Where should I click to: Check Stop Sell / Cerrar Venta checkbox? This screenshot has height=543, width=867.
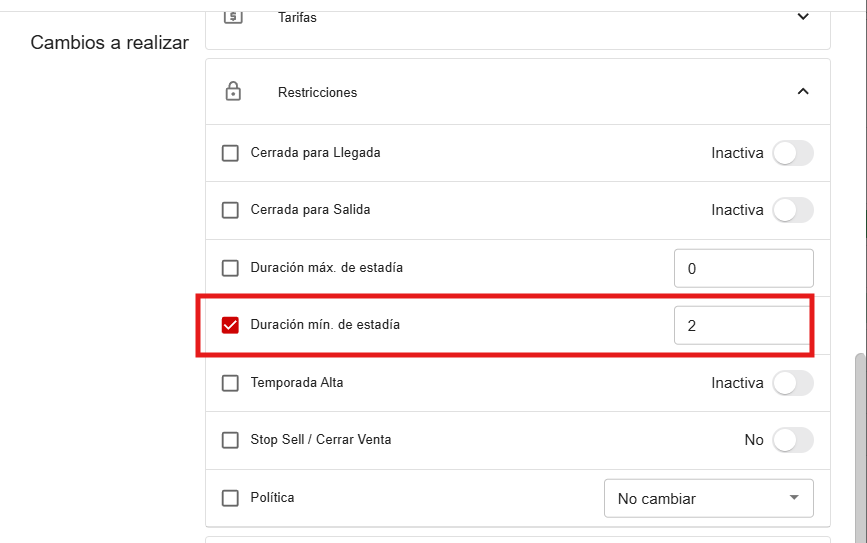231,440
